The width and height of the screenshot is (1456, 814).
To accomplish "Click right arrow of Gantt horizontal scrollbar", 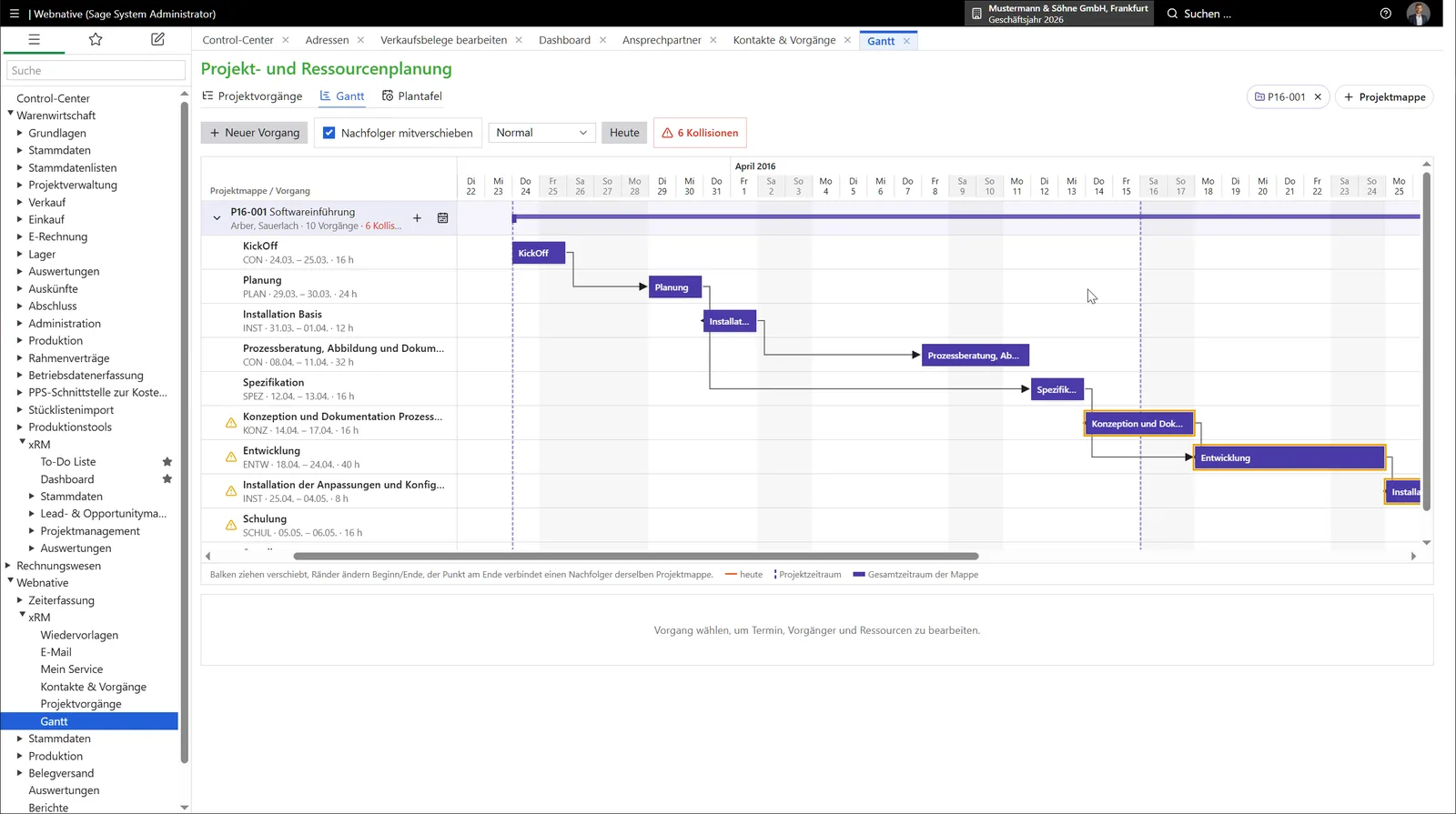I will pyautogui.click(x=1413, y=556).
